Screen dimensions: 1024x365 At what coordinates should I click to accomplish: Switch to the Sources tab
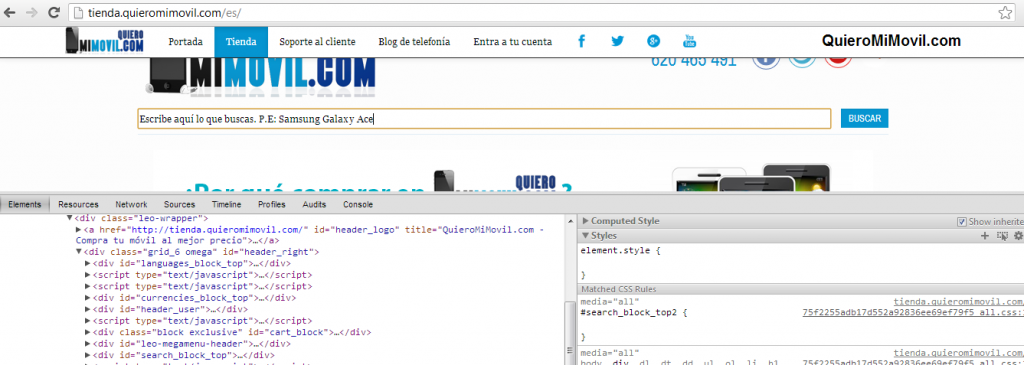pyautogui.click(x=180, y=204)
